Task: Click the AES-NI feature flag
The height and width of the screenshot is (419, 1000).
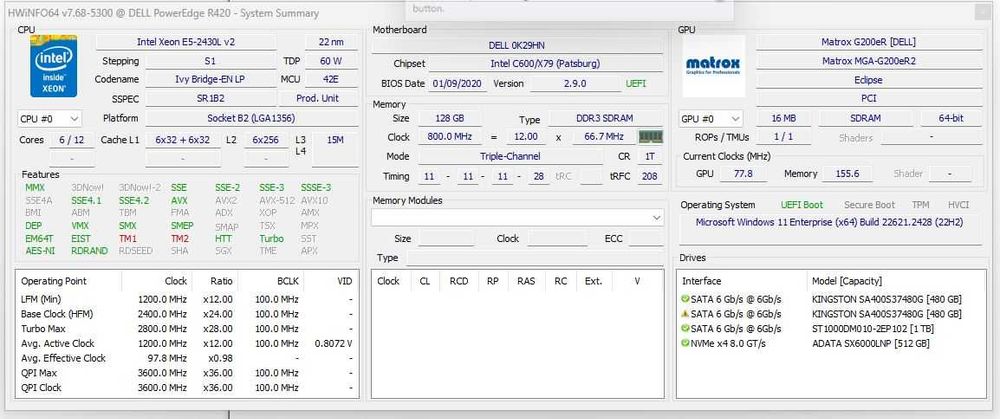Action: [40, 251]
